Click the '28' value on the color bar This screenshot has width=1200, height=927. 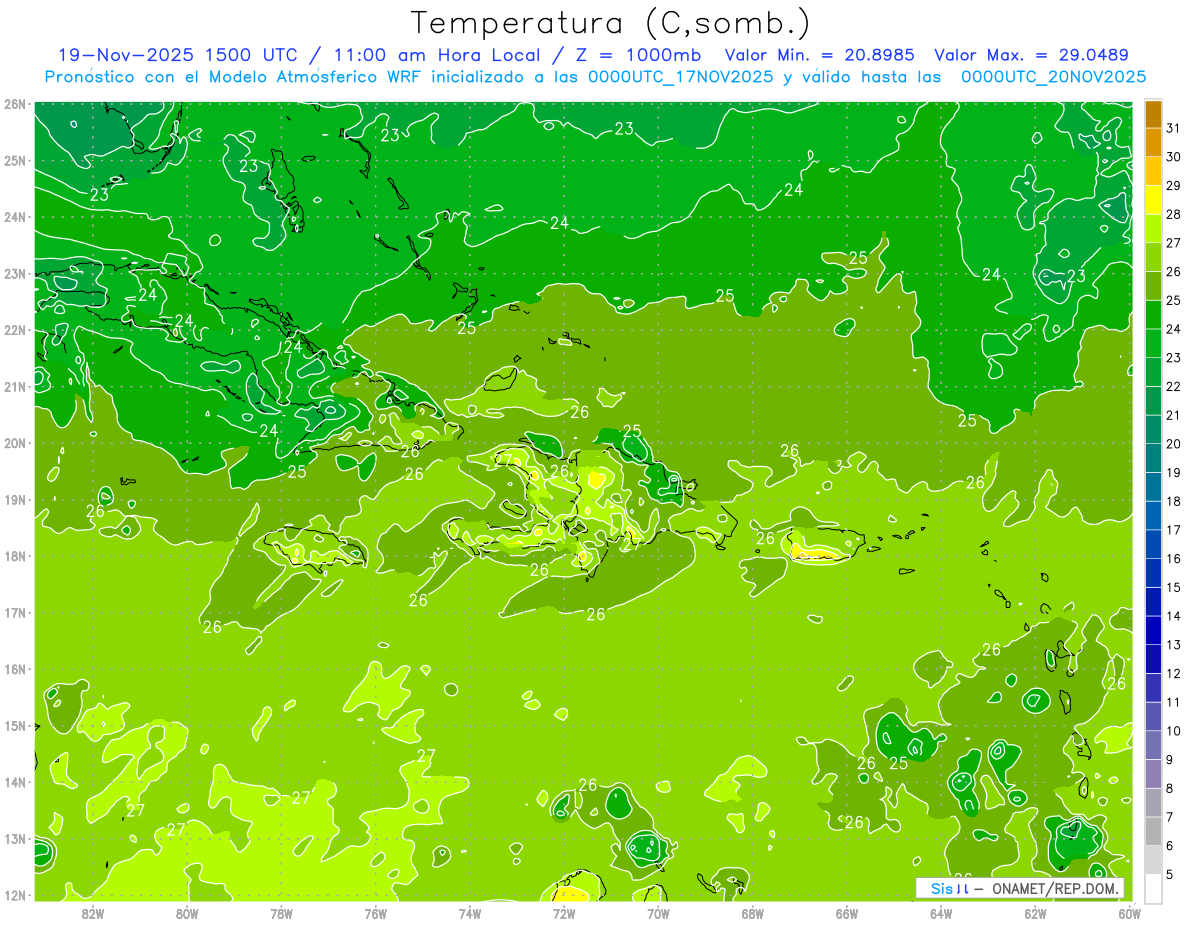pyautogui.click(x=1174, y=214)
